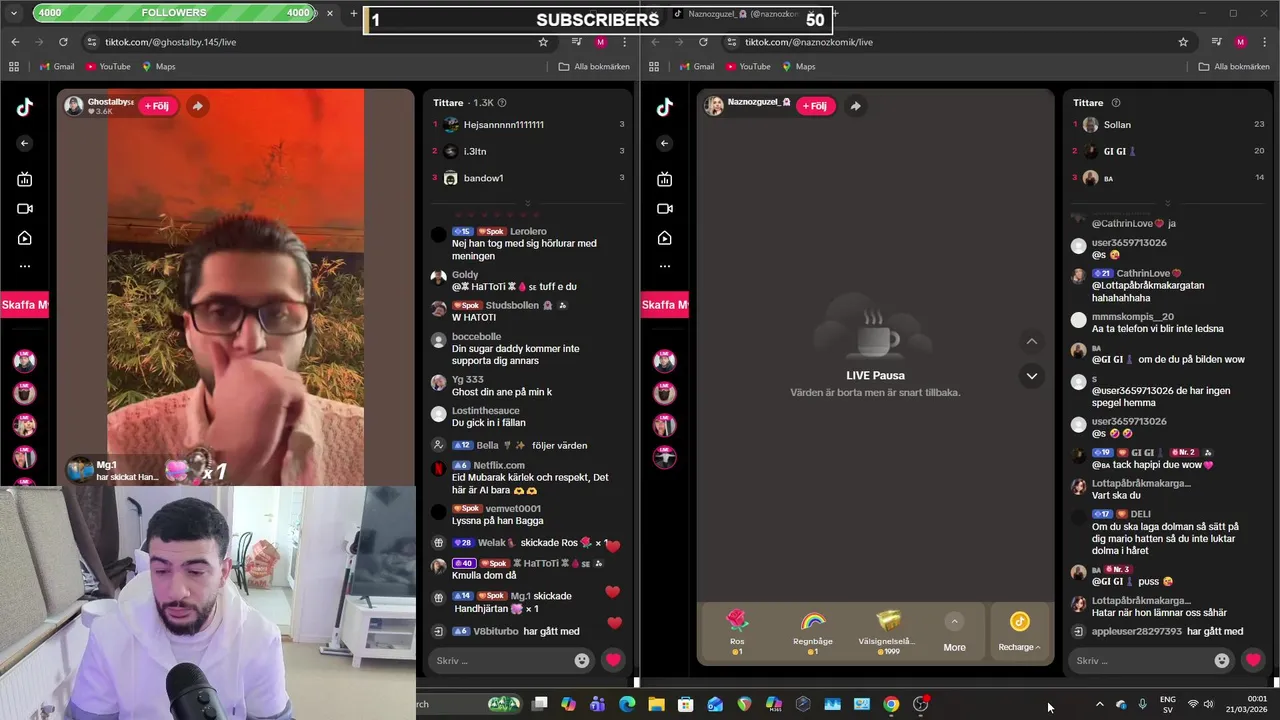Open the LIVE TV icon in left sidebar
The image size is (1280, 720).
point(25,179)
